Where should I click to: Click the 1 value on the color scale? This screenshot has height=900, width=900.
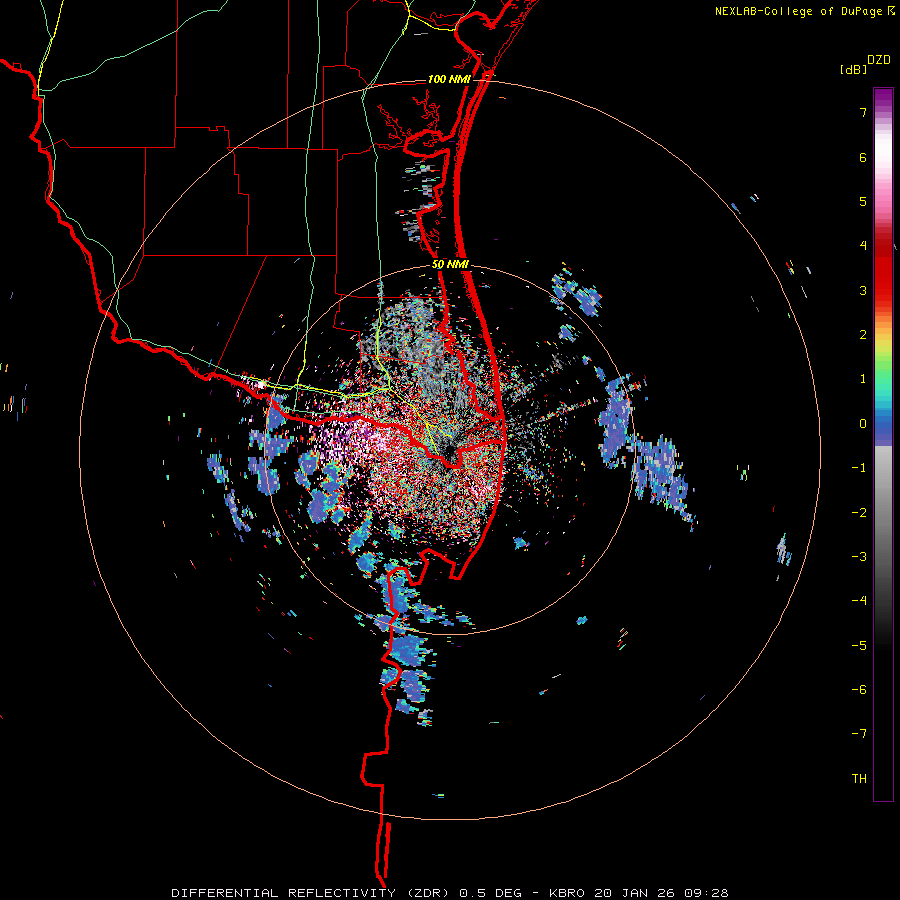[x=863, y=379]
